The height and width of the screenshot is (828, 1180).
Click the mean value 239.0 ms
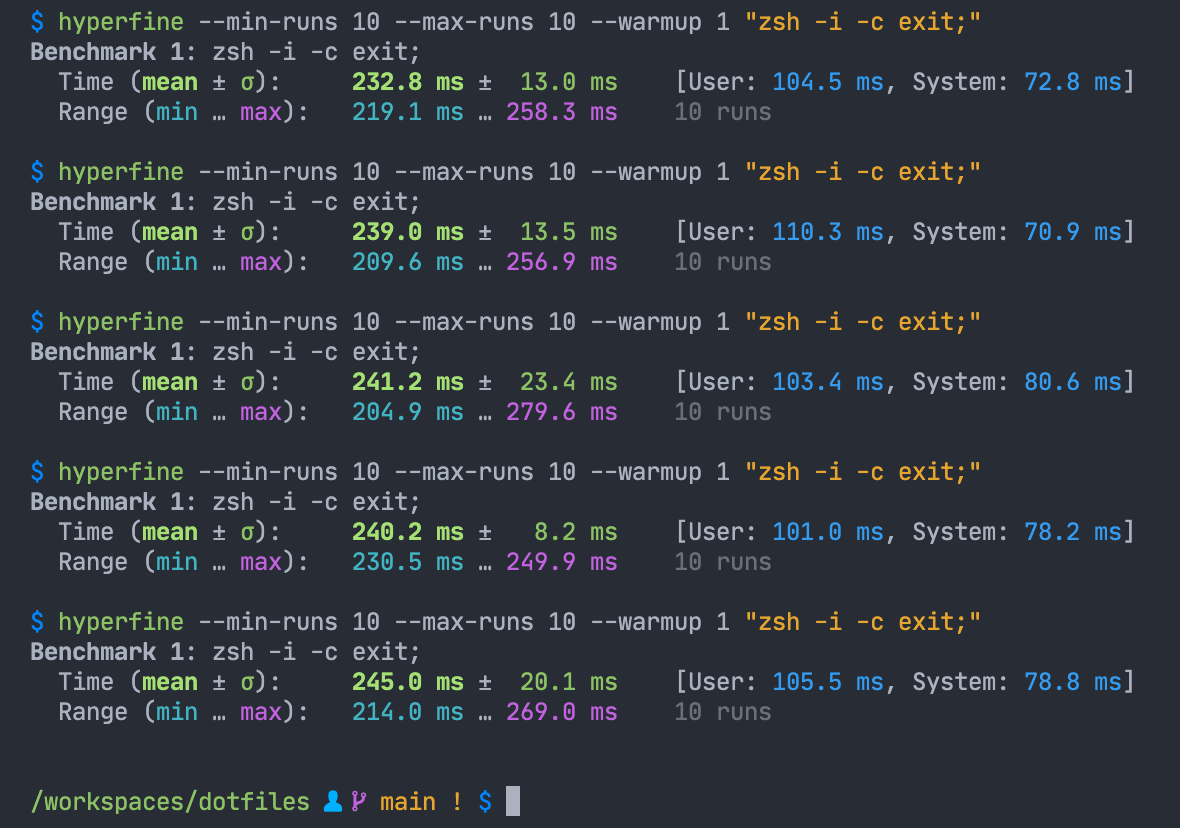[408, 231]
